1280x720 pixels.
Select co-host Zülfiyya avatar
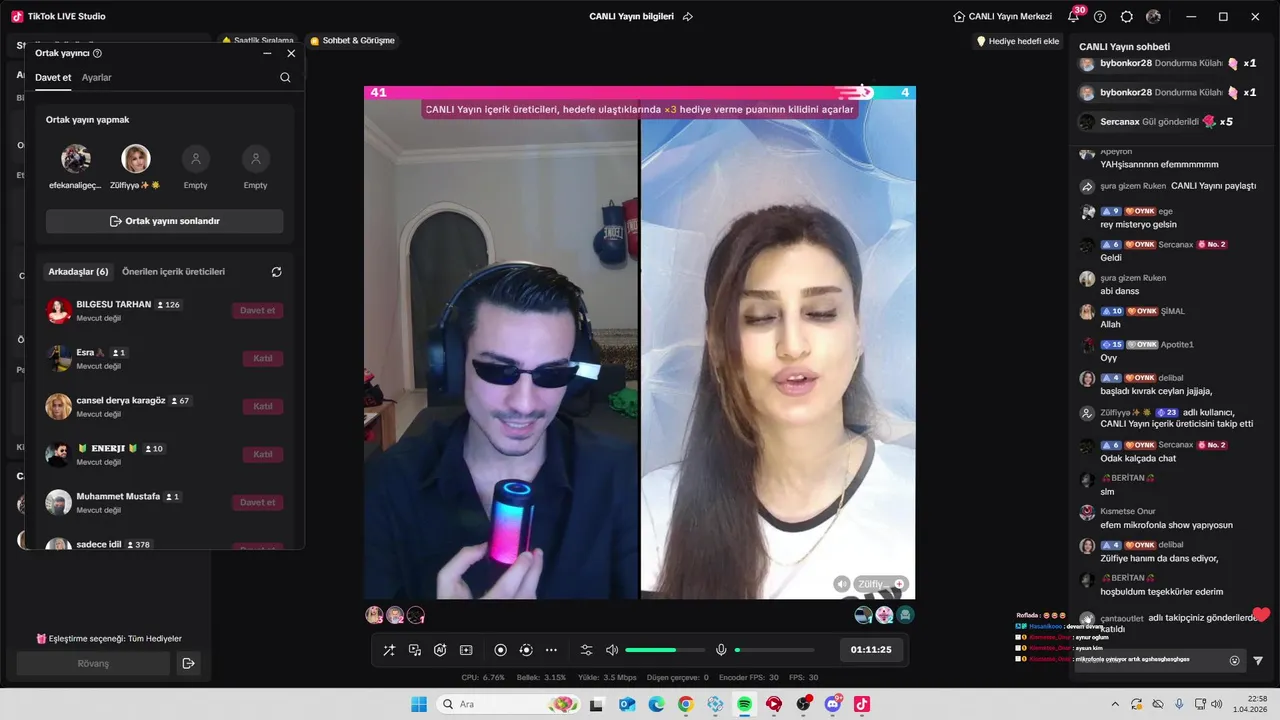(136, 159)
